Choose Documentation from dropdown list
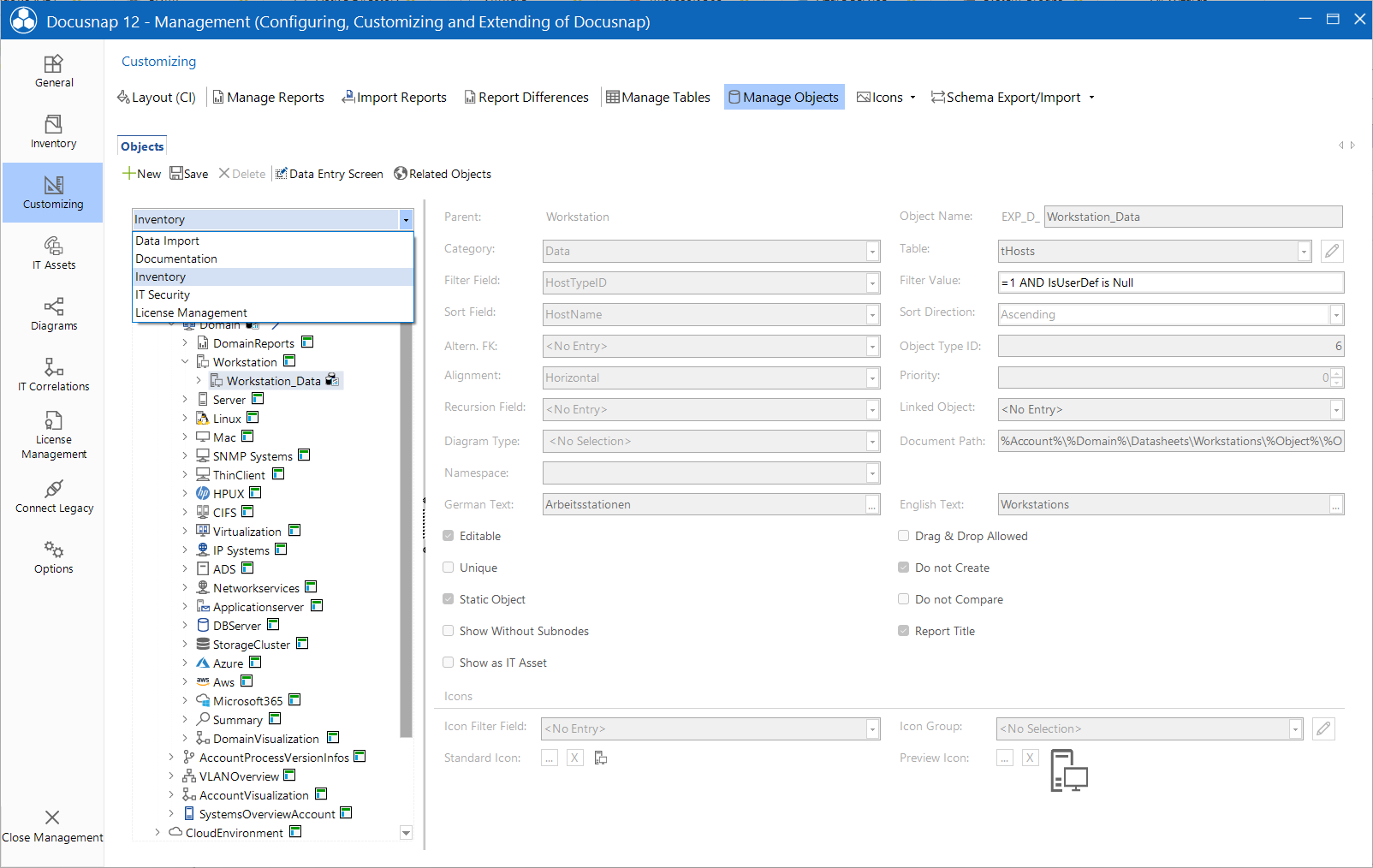The height and width of the screenshot is (868, 1373). tap(272, 259)
